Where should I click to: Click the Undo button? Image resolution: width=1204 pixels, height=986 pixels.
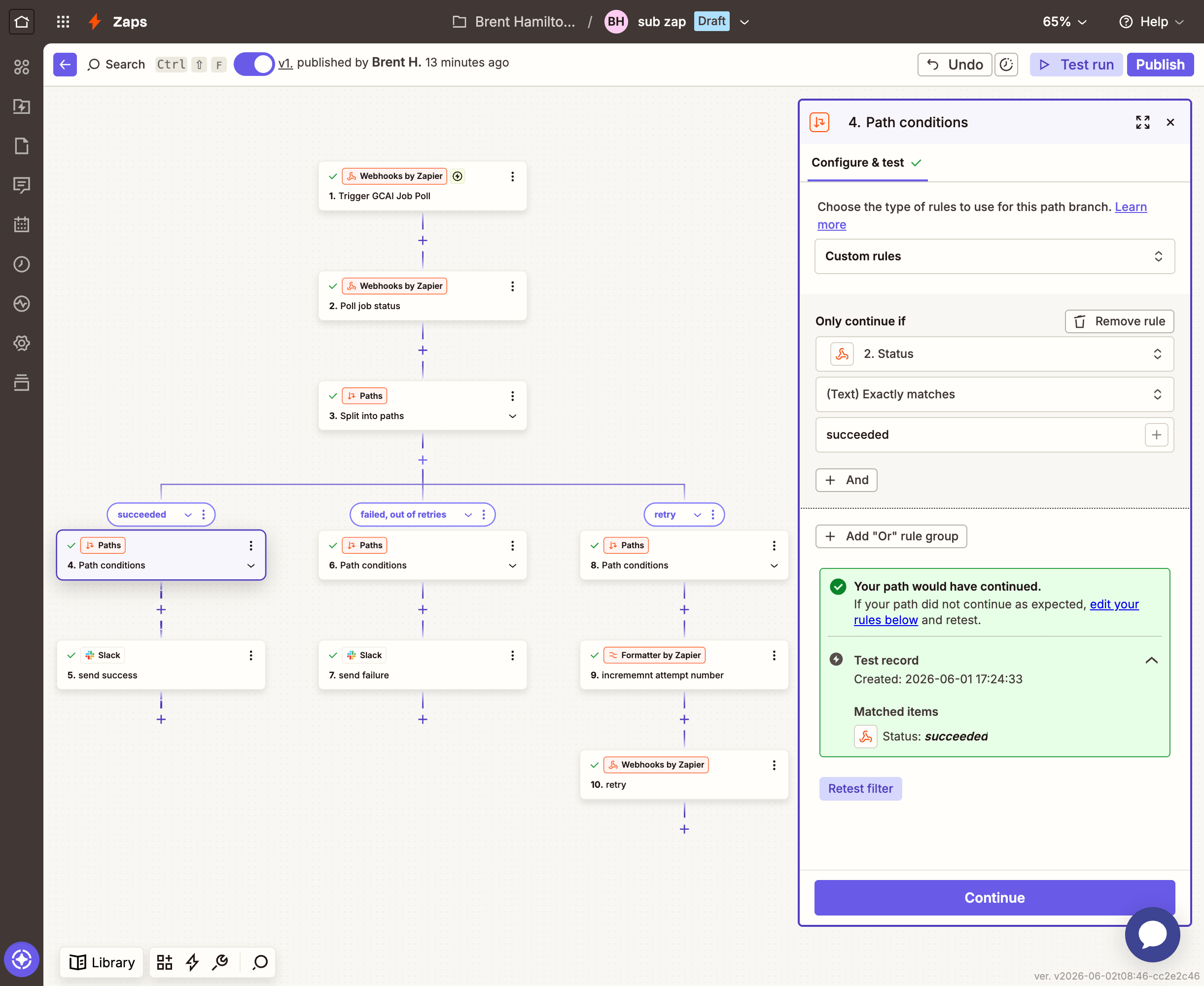coord(955,64)
